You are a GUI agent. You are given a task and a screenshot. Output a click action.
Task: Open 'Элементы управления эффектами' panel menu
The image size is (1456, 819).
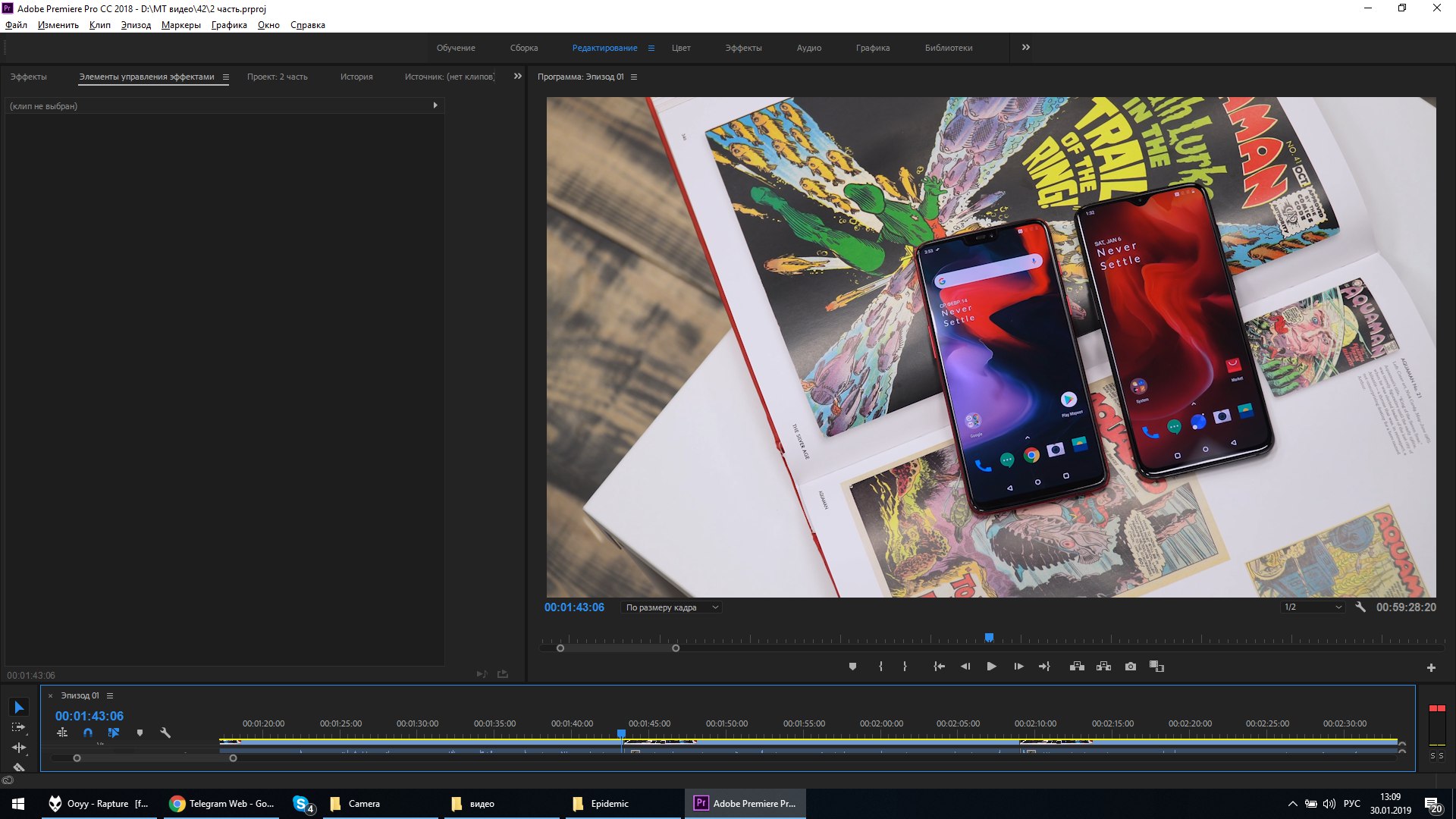click(225, 77)
